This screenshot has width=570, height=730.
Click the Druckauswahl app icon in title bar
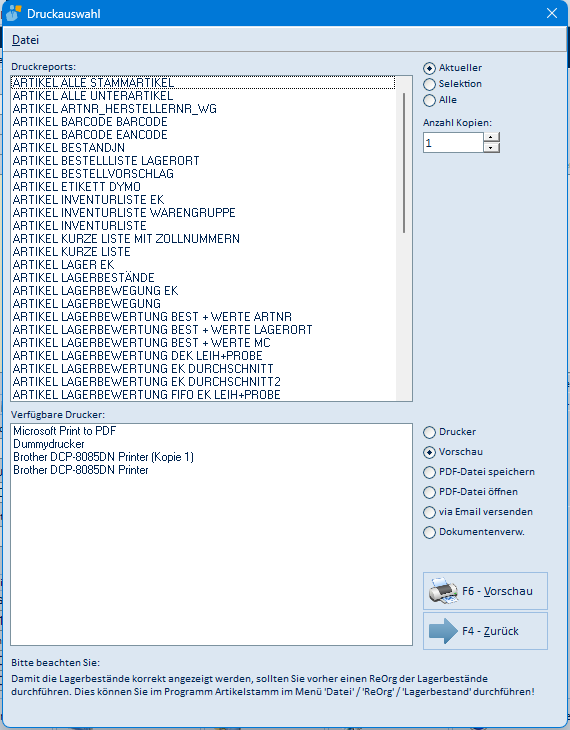pyautogui.click(x=14, y=14)
